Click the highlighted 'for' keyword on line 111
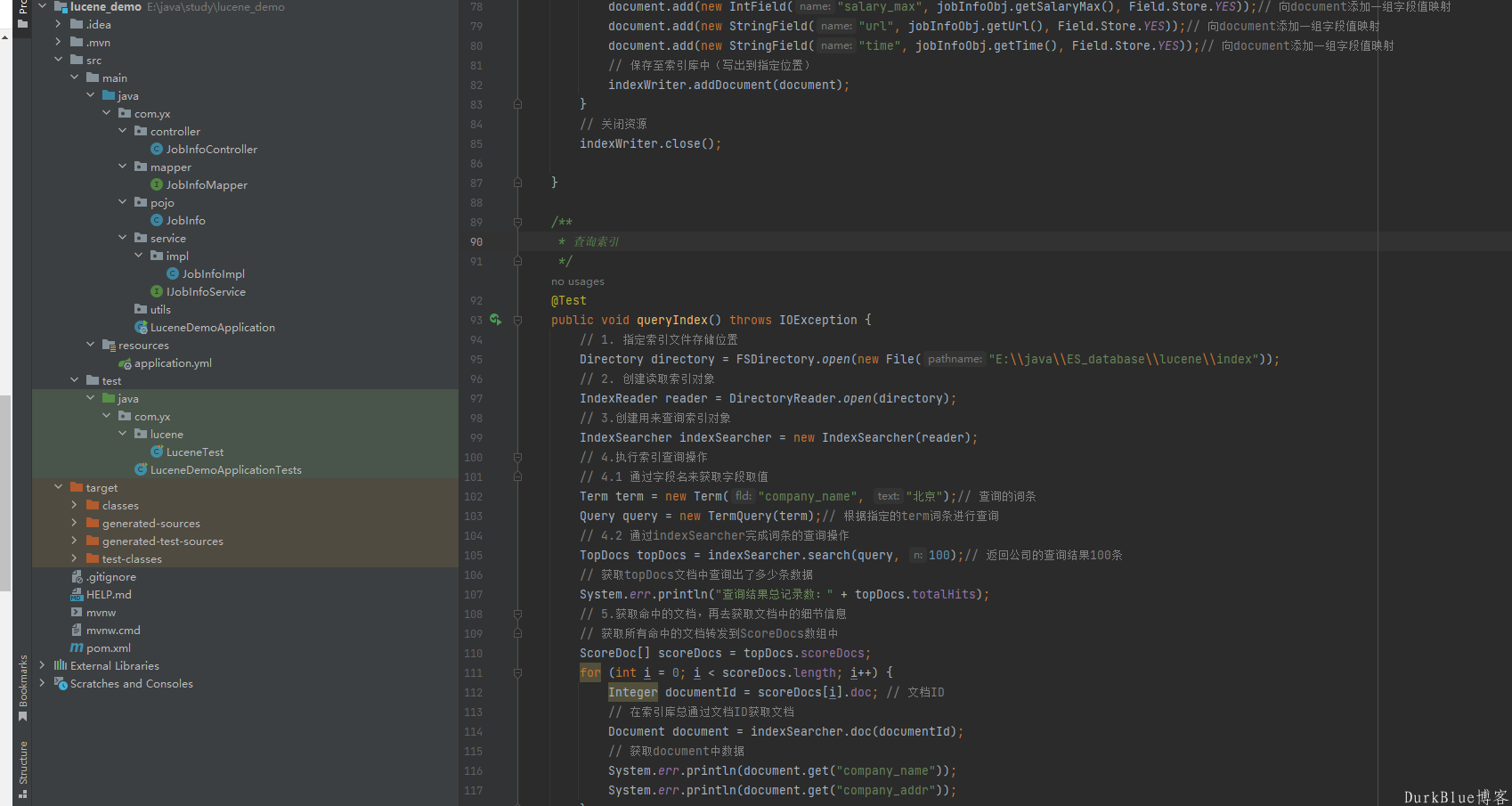 (590, 672)
